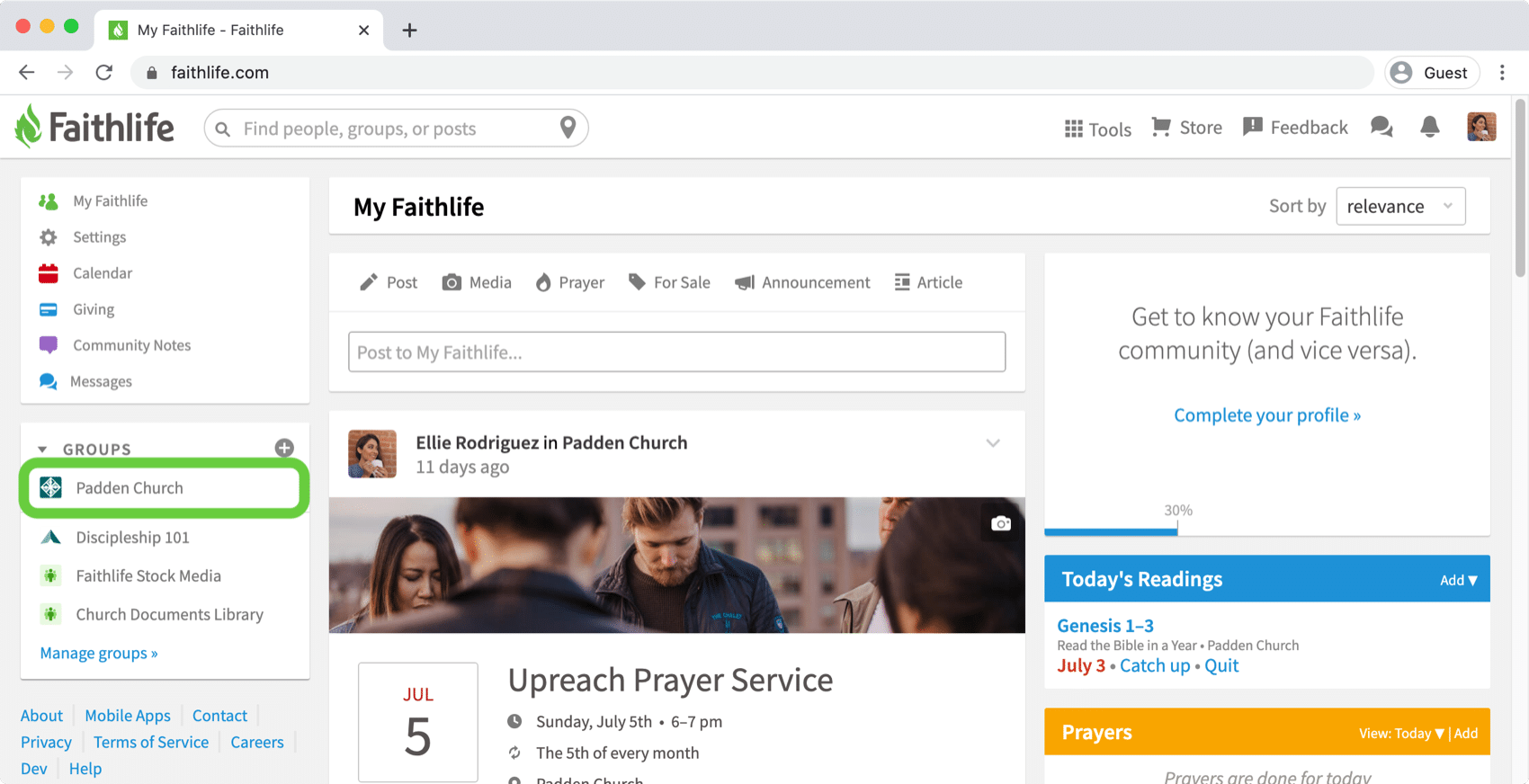Focus the Find people, groups, or posts search
This screenshot has height=784, width=1529.
coord(396,128)
